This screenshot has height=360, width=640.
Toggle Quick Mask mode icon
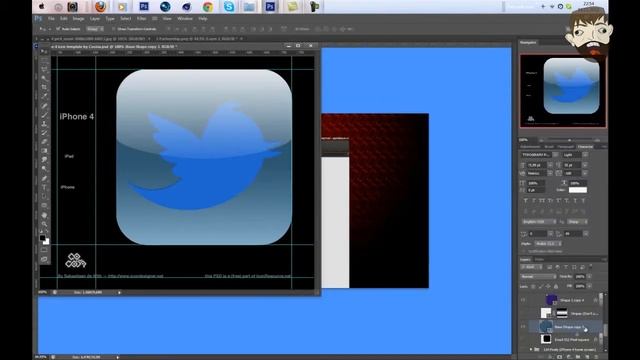pyautogui.click(x=44, y=250)
